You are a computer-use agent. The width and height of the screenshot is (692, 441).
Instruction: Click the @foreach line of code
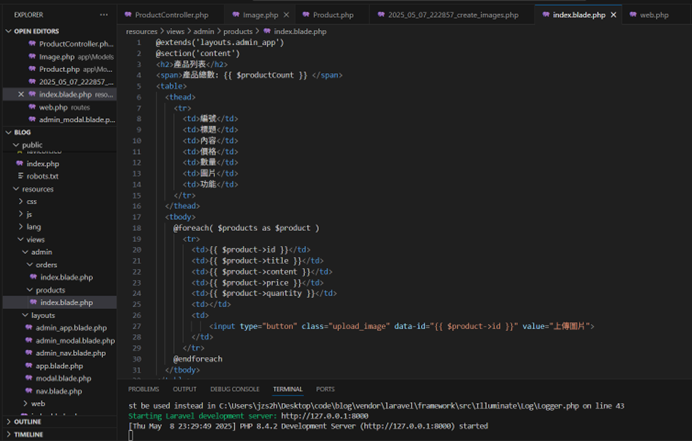click(246, 228)
